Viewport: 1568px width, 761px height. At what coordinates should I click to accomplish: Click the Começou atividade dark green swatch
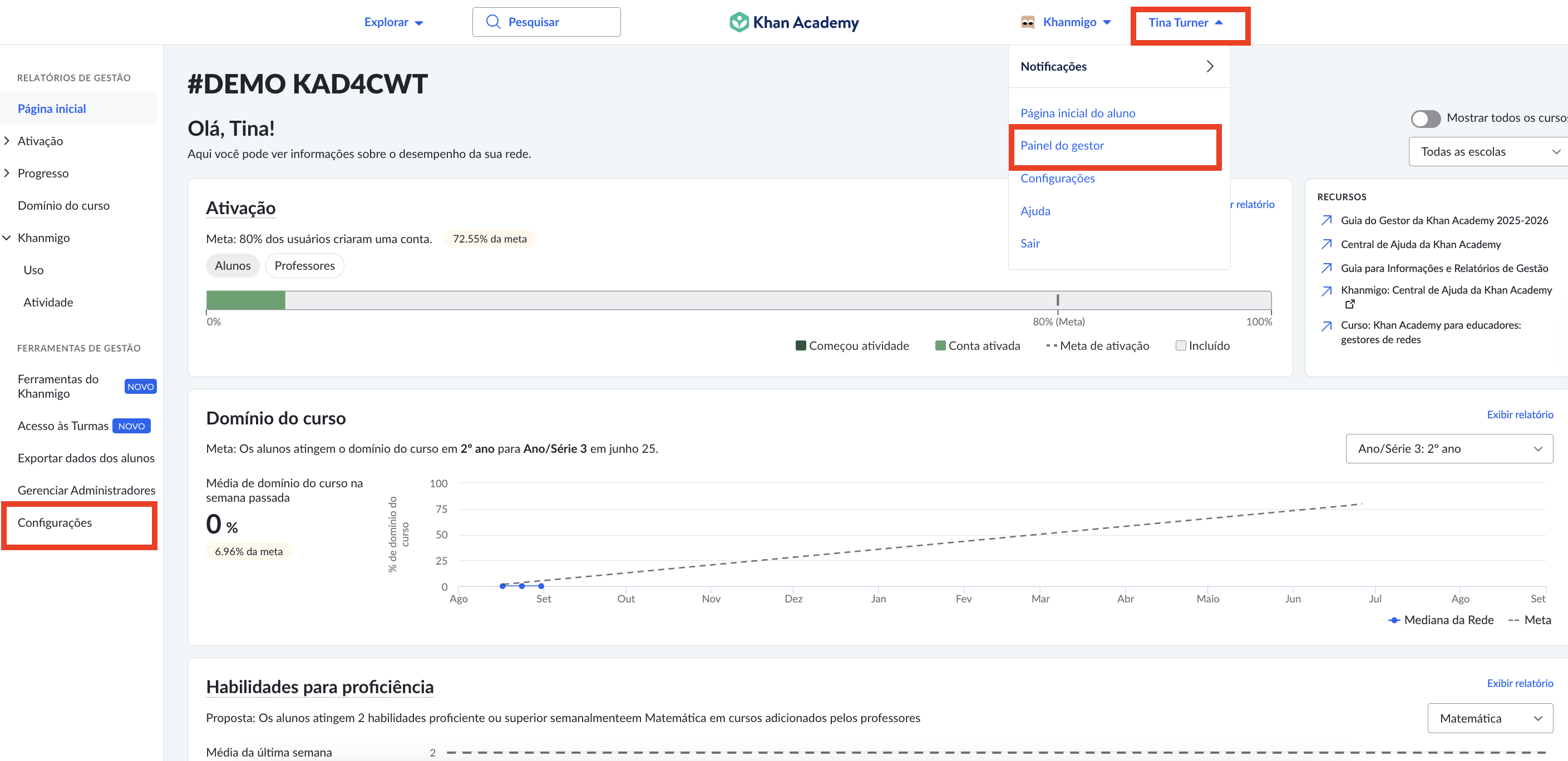[801, 346]
